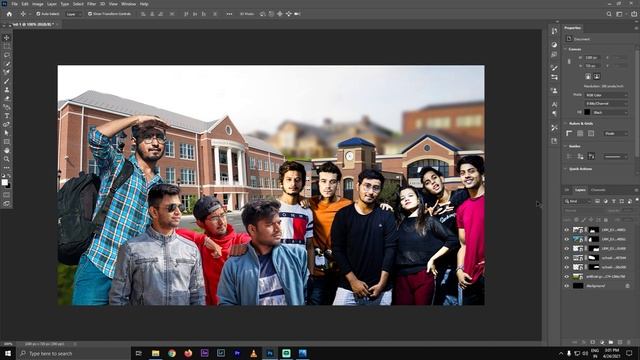This screenshot has height=360, width=640.
Task: Open the Pixels ruler units dropdown
Action: [616, 133]
